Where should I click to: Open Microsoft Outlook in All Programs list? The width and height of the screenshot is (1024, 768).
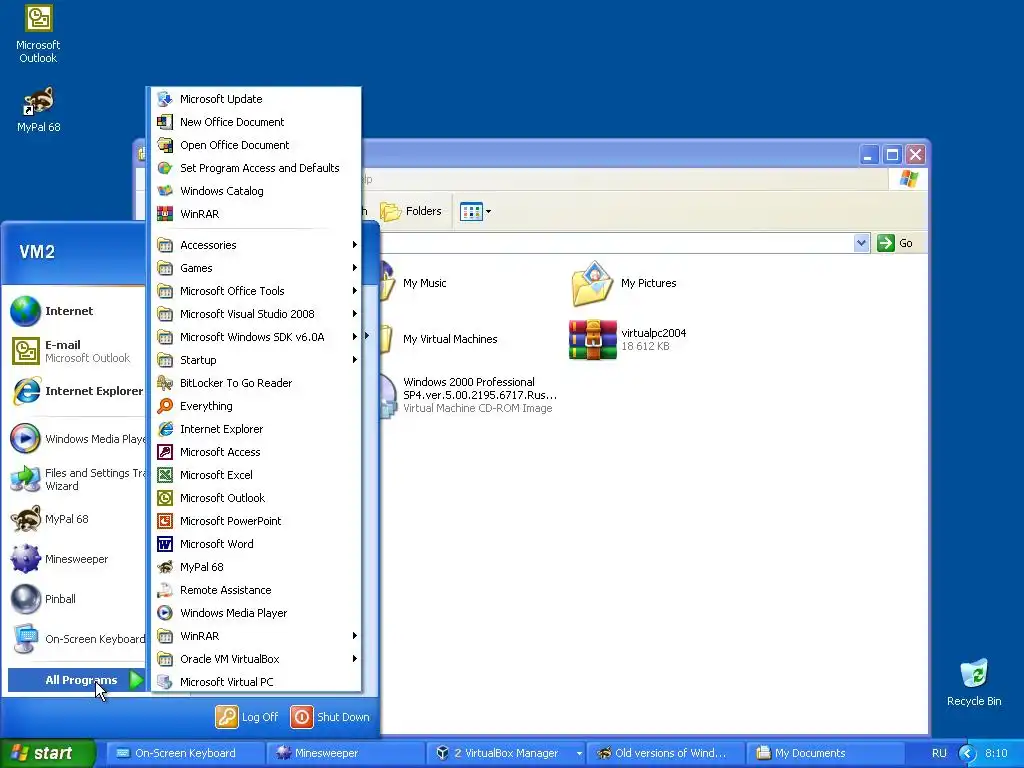click(256, 498)
